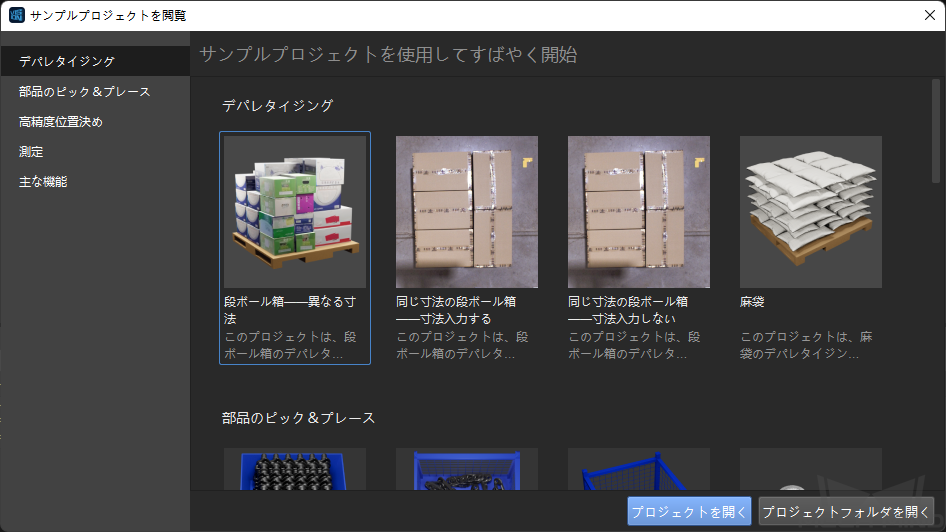Switch to 測定 category
Image resolution: width=946 pixels, height=532 pixels.
[95, 151]
